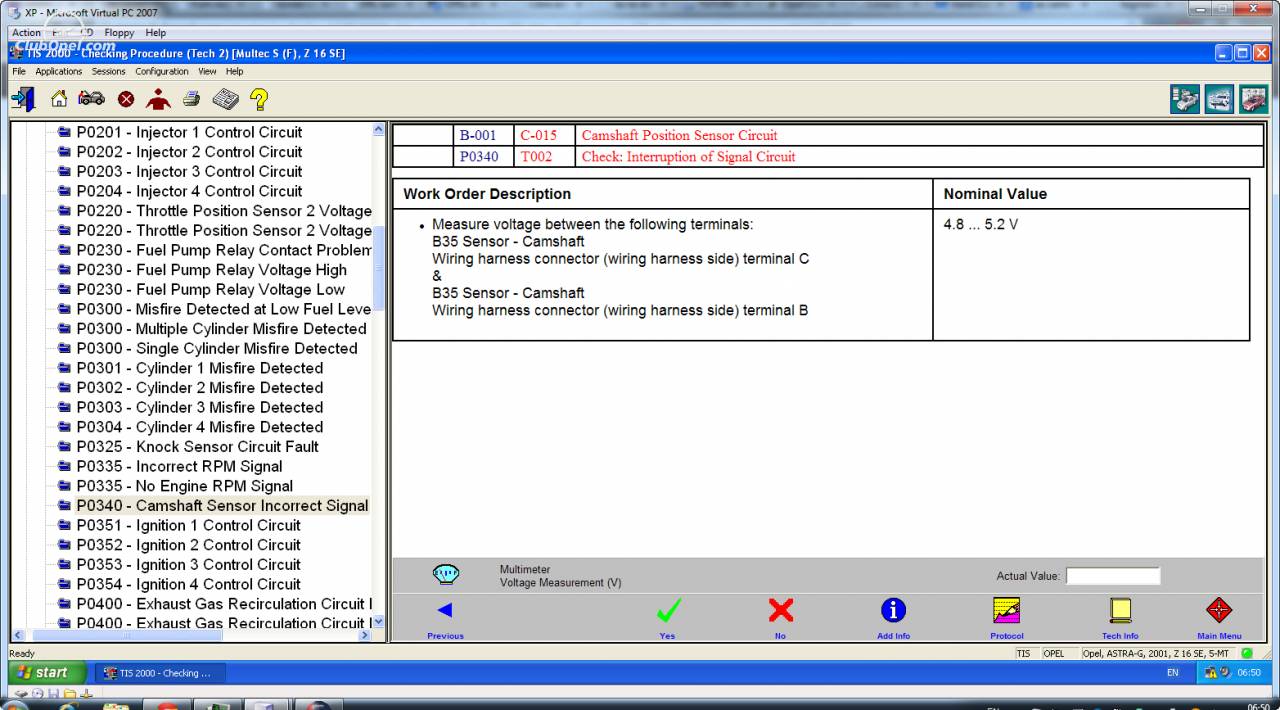
Task: Open the vehicle repair car toolbar icon
Action: click(x=91, y=99)
